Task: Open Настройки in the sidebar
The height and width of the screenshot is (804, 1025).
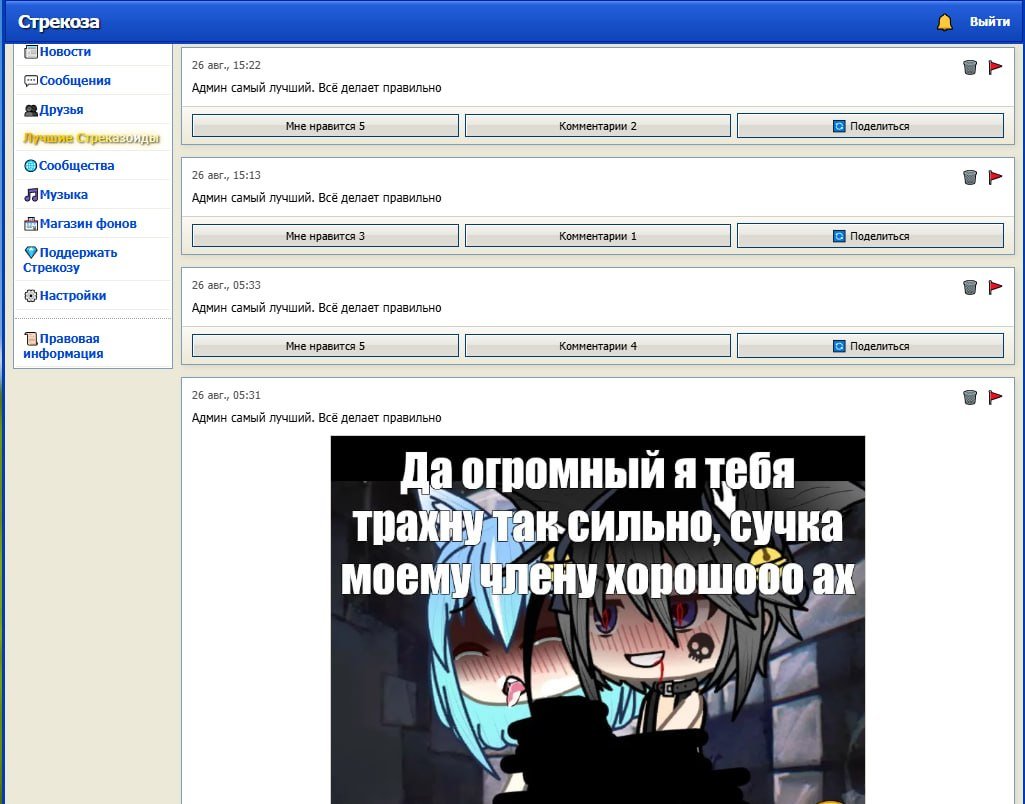Action: click(73, 295)
